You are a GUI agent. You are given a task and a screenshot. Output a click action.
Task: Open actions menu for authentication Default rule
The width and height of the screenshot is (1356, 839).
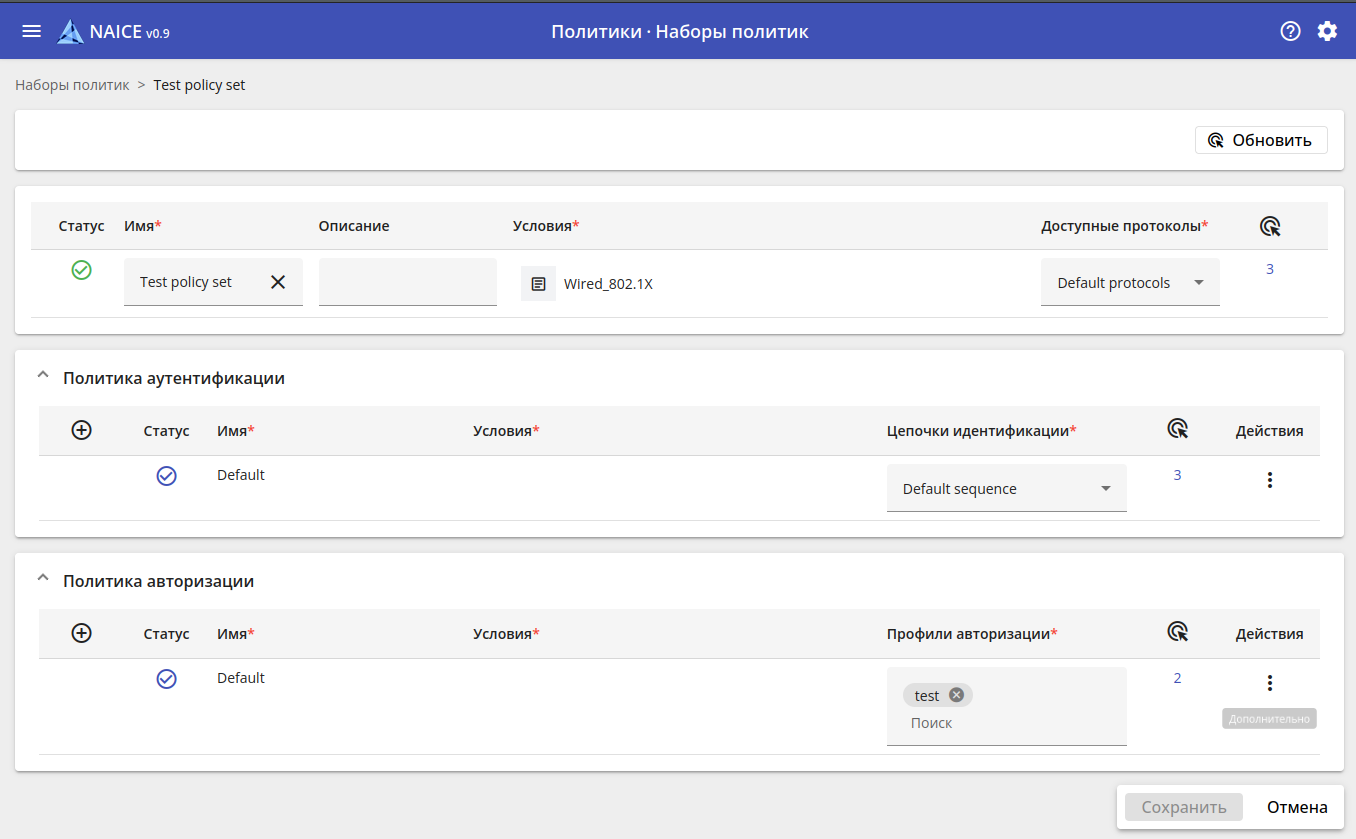click(1269, 480)
